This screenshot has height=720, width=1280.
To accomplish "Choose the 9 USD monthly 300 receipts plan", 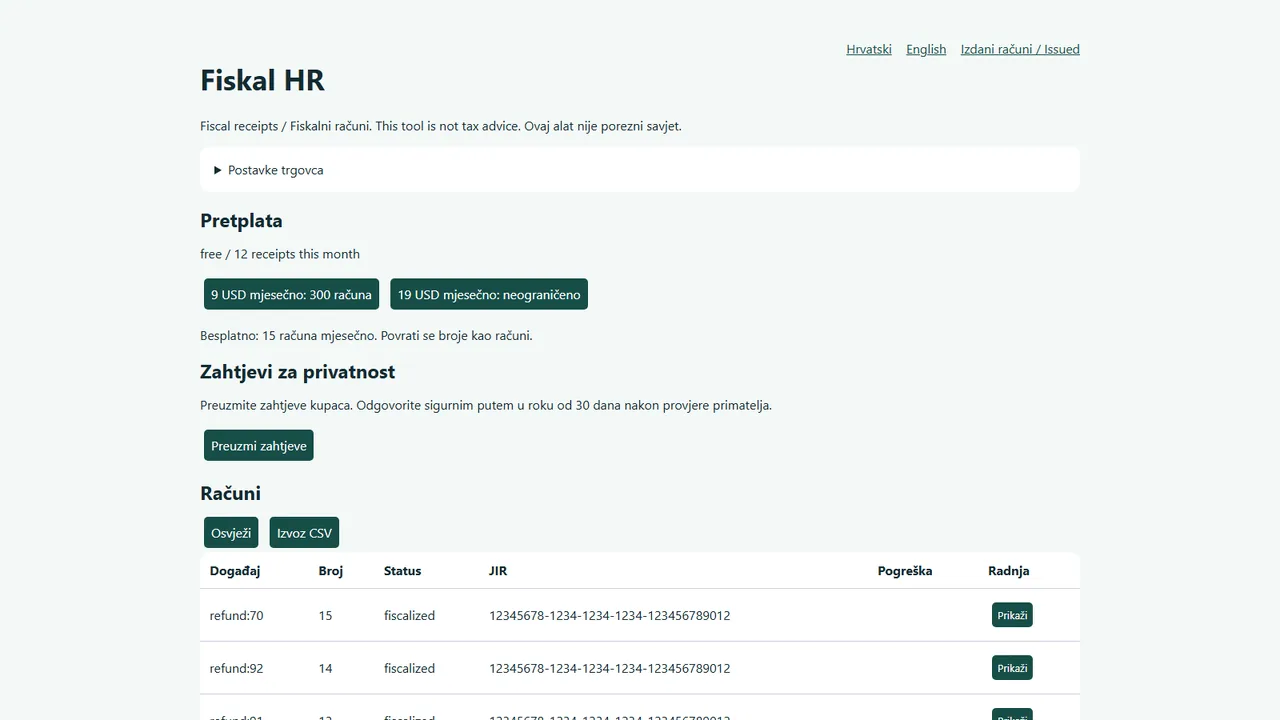I will (x=291, y=294).
